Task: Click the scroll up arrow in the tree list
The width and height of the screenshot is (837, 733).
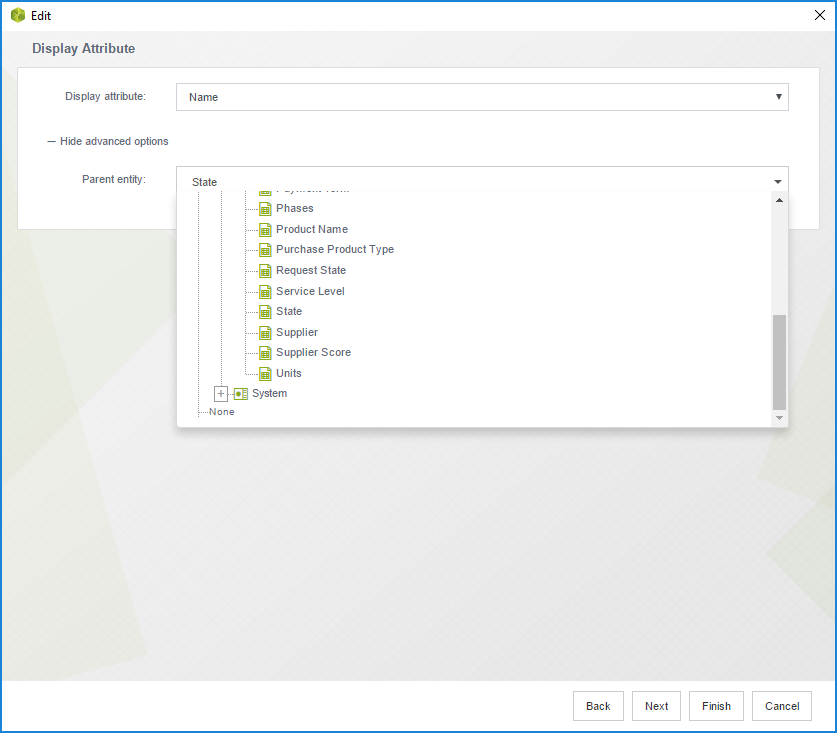Action: tap(779, 200)
